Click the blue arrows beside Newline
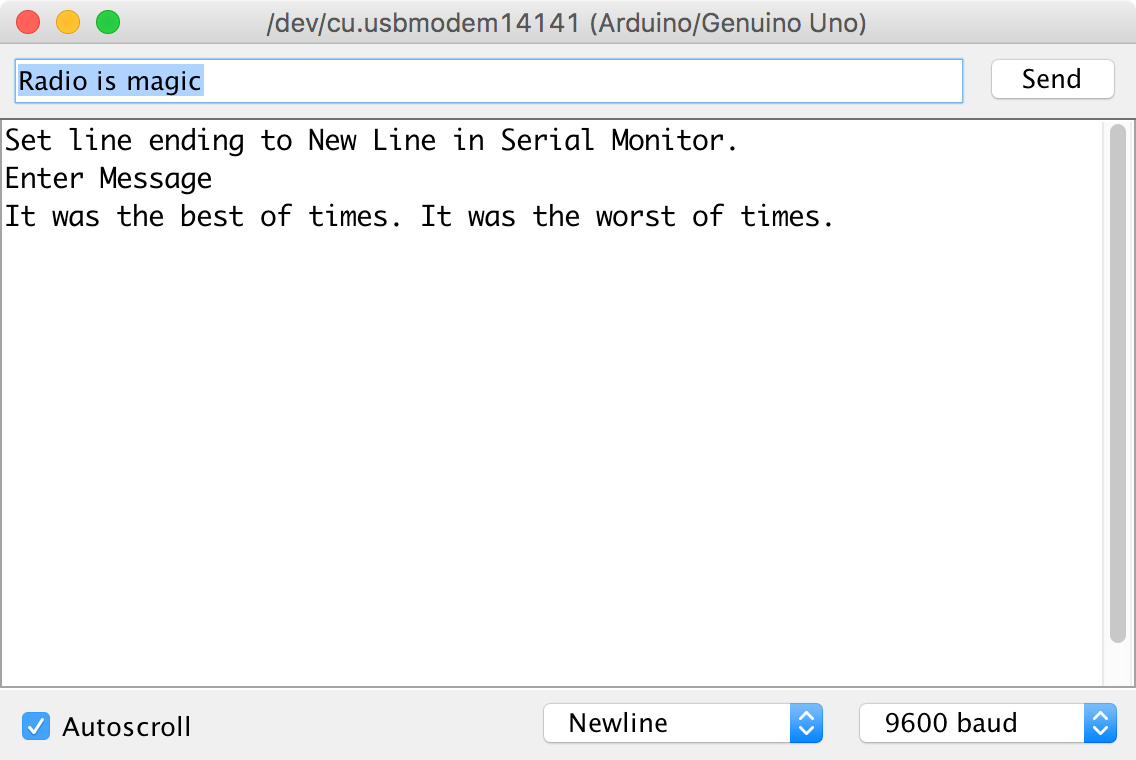Viewport: 1136px width, 760px height. coord(806,723)
